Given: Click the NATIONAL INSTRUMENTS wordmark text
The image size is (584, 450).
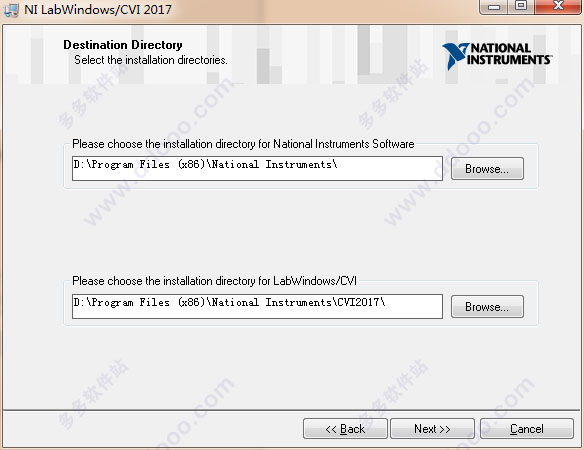Looking at the screenshot, I should pos(509,54).
